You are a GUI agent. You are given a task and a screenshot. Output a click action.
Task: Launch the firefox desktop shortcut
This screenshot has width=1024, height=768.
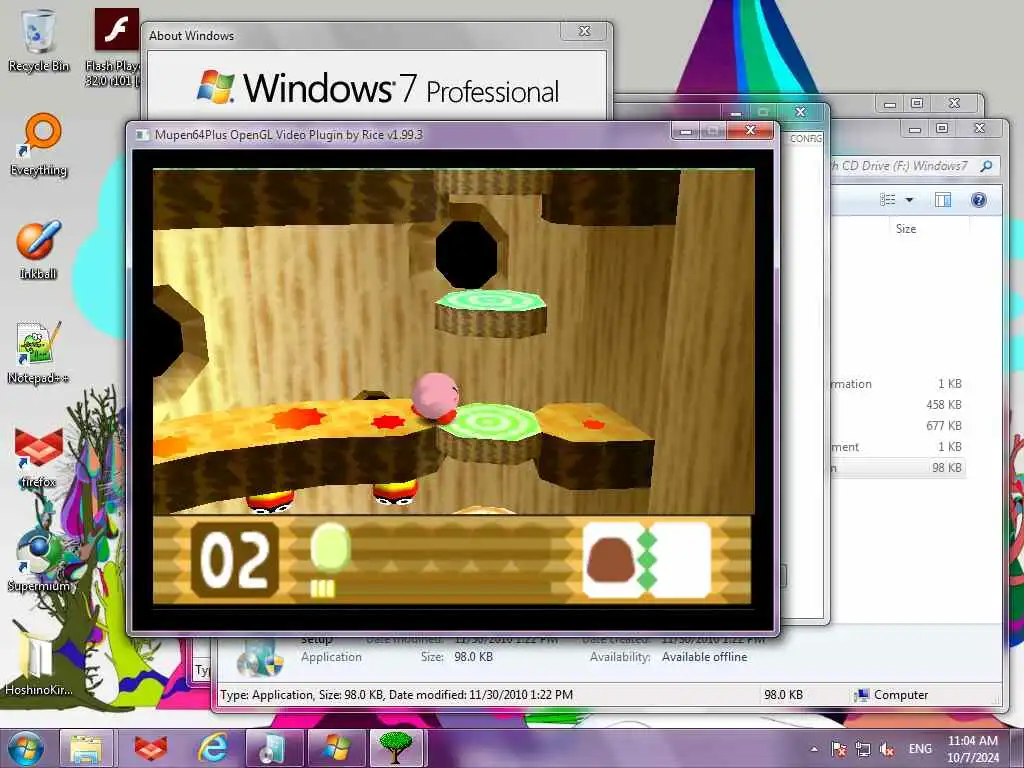point(38,457)
